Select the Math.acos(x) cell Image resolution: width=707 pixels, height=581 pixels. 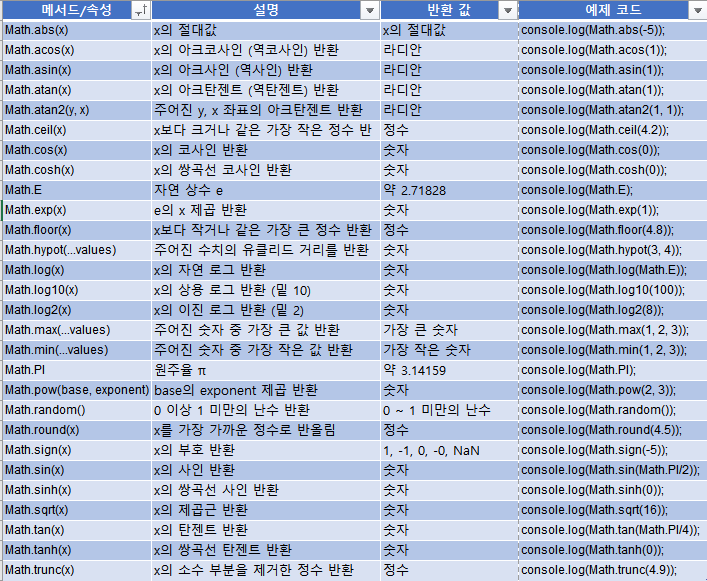[77, 50]
